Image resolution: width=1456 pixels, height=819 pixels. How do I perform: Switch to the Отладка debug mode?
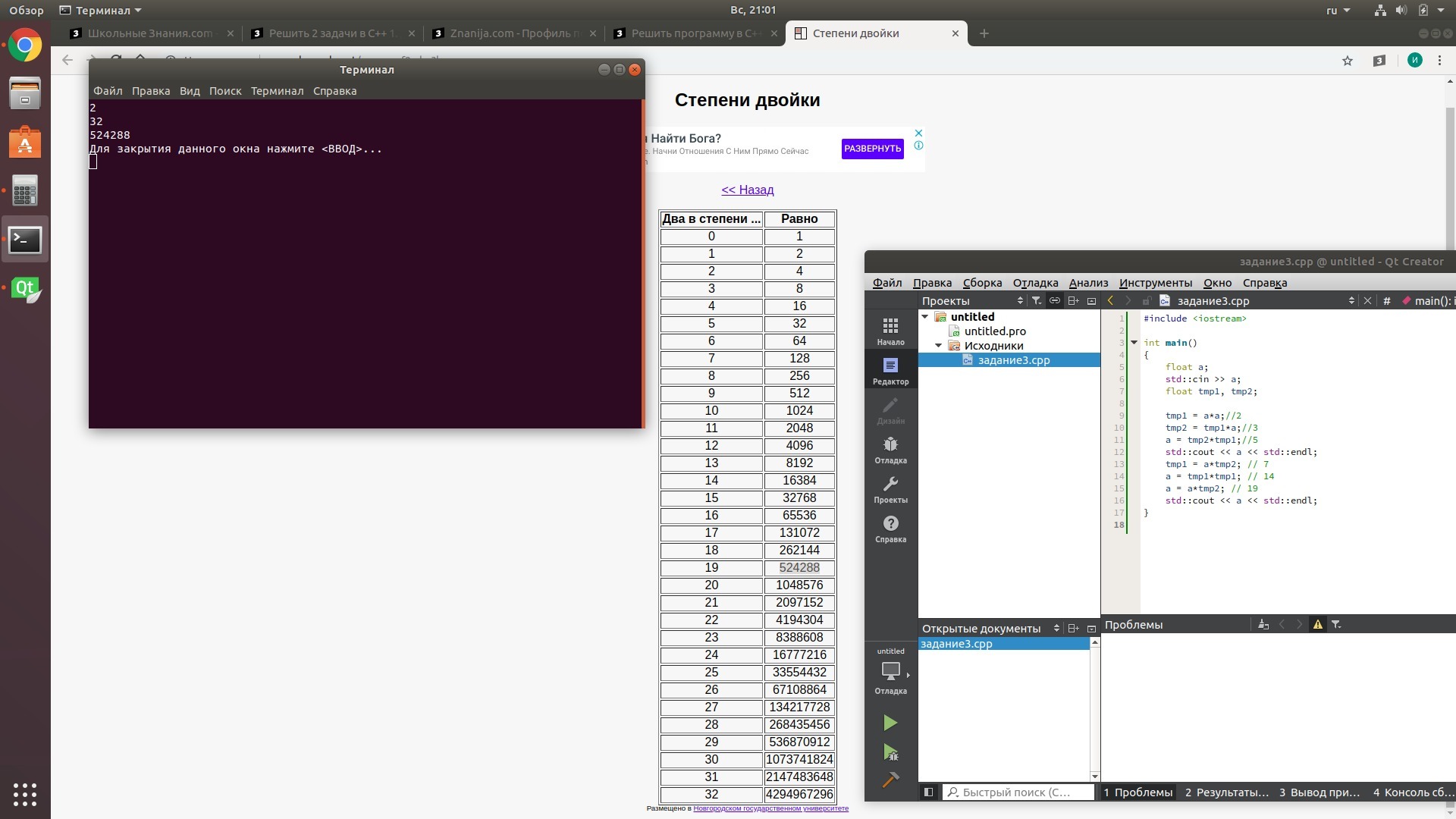[x=890, y=450]
